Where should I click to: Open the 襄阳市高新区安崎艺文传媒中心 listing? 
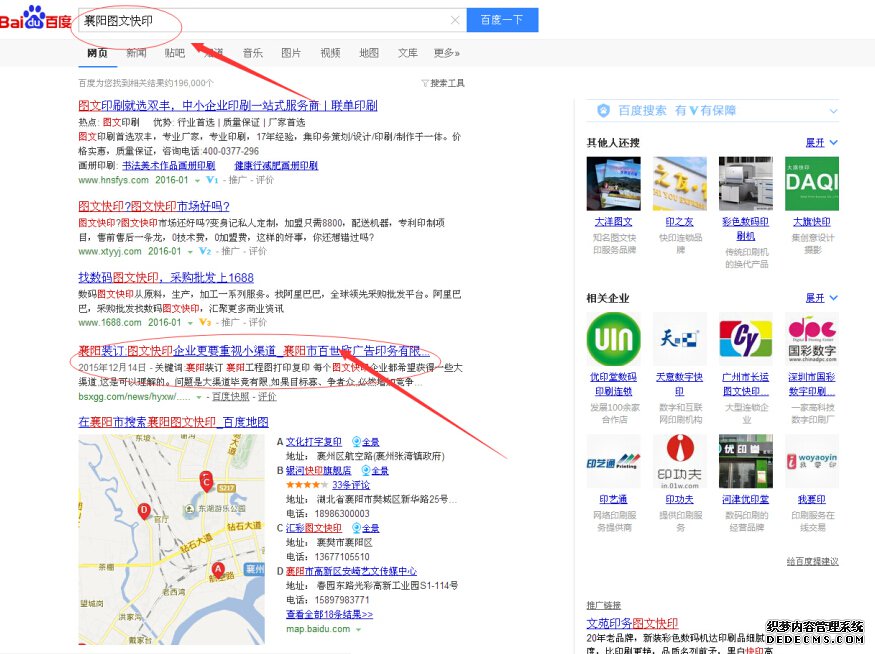coord(351,571)
